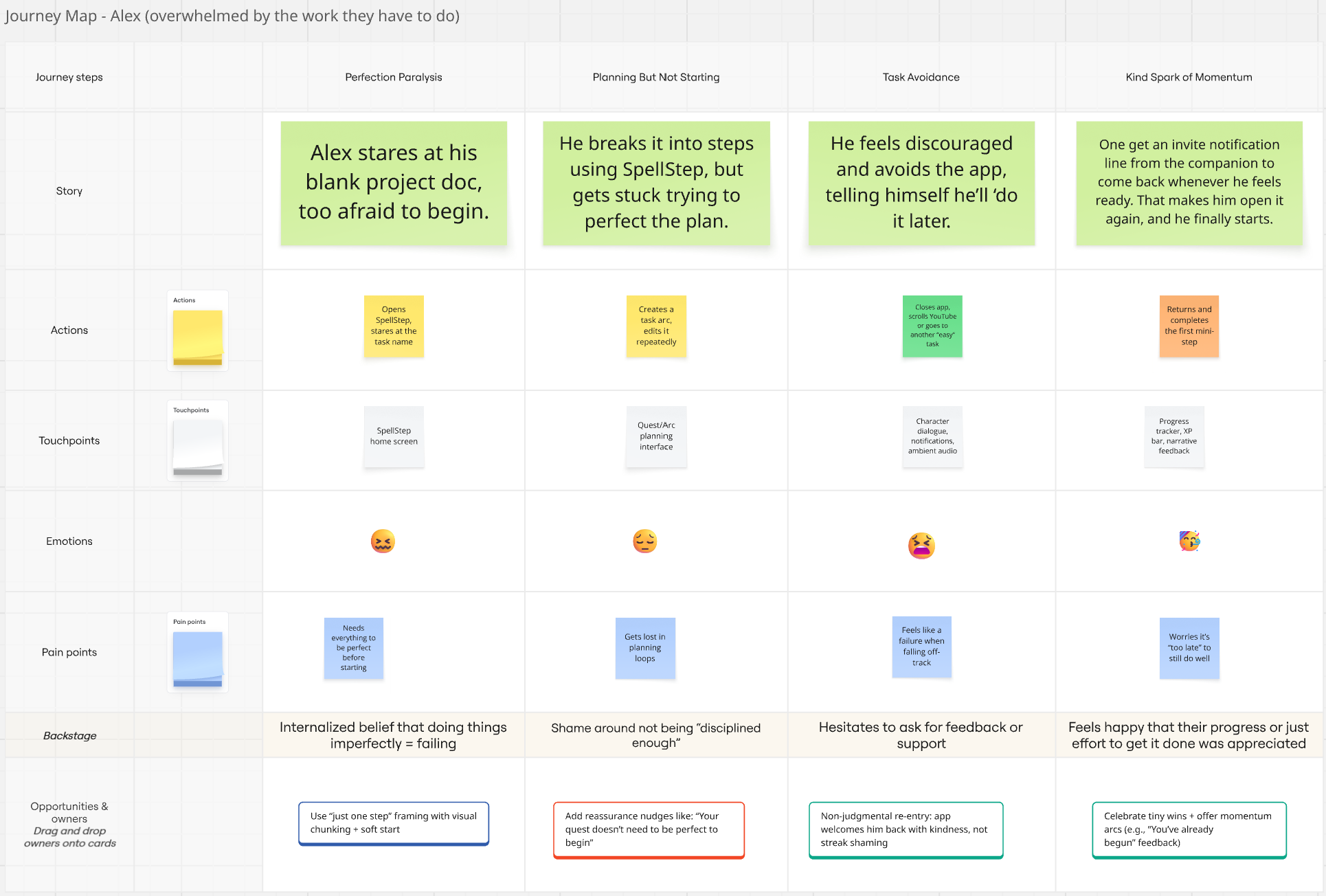The image size is (1326, 896).
Task: Pick the blue Pain points sticky note stack
Action: tap(198, 659)
